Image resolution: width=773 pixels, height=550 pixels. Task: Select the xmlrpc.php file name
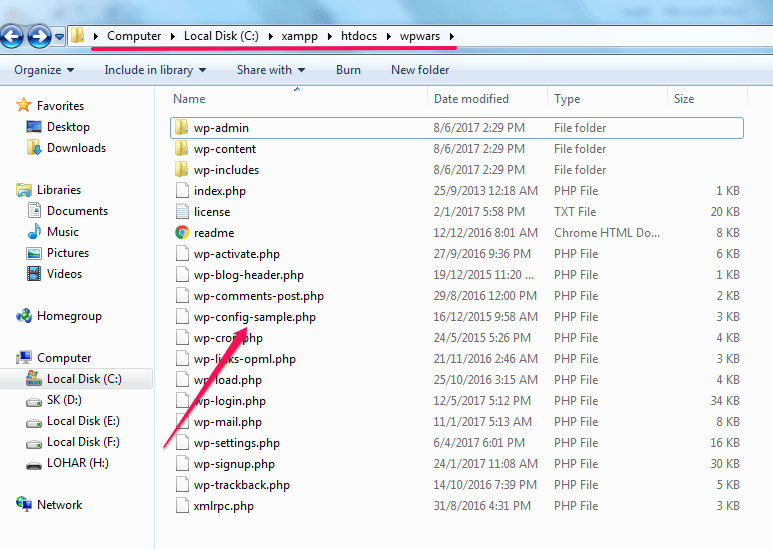(223, 506)
